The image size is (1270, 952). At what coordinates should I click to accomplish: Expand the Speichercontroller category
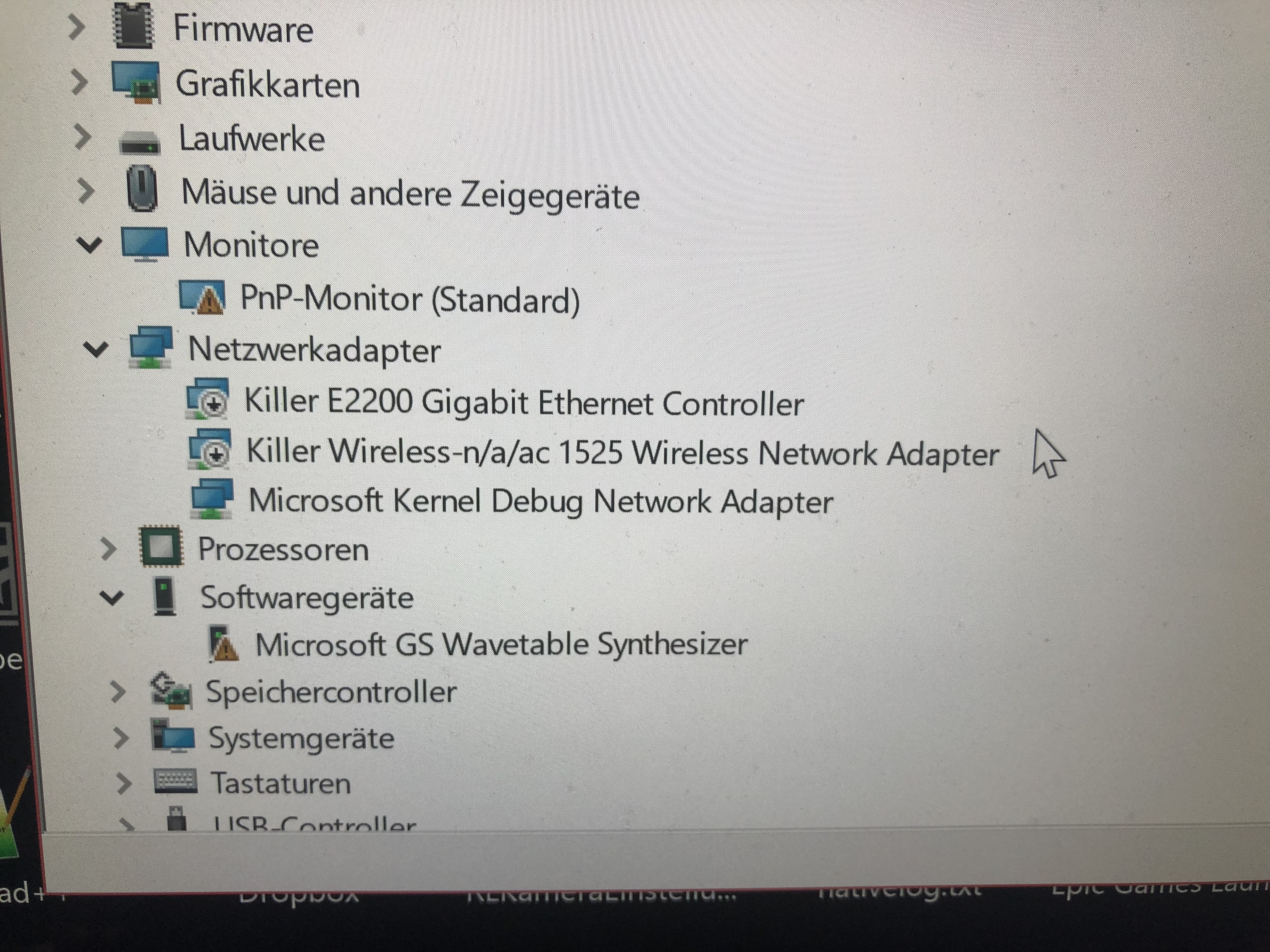point(118,691)
